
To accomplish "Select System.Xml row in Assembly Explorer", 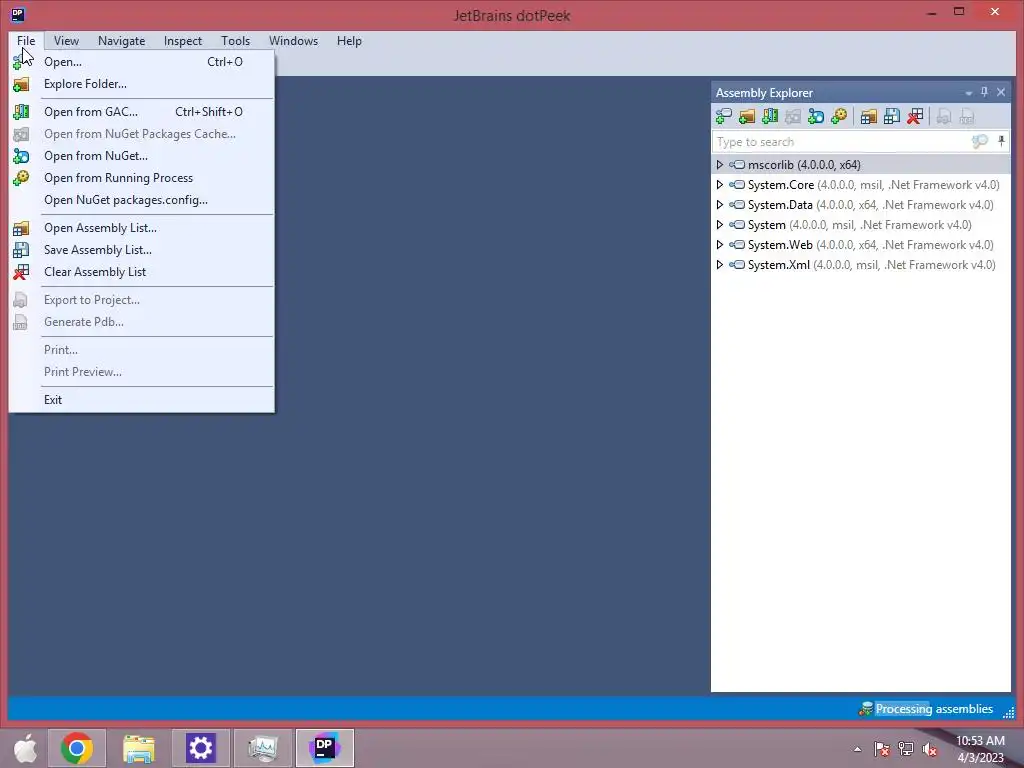I will pyautogui.click(x=862, y=265).
